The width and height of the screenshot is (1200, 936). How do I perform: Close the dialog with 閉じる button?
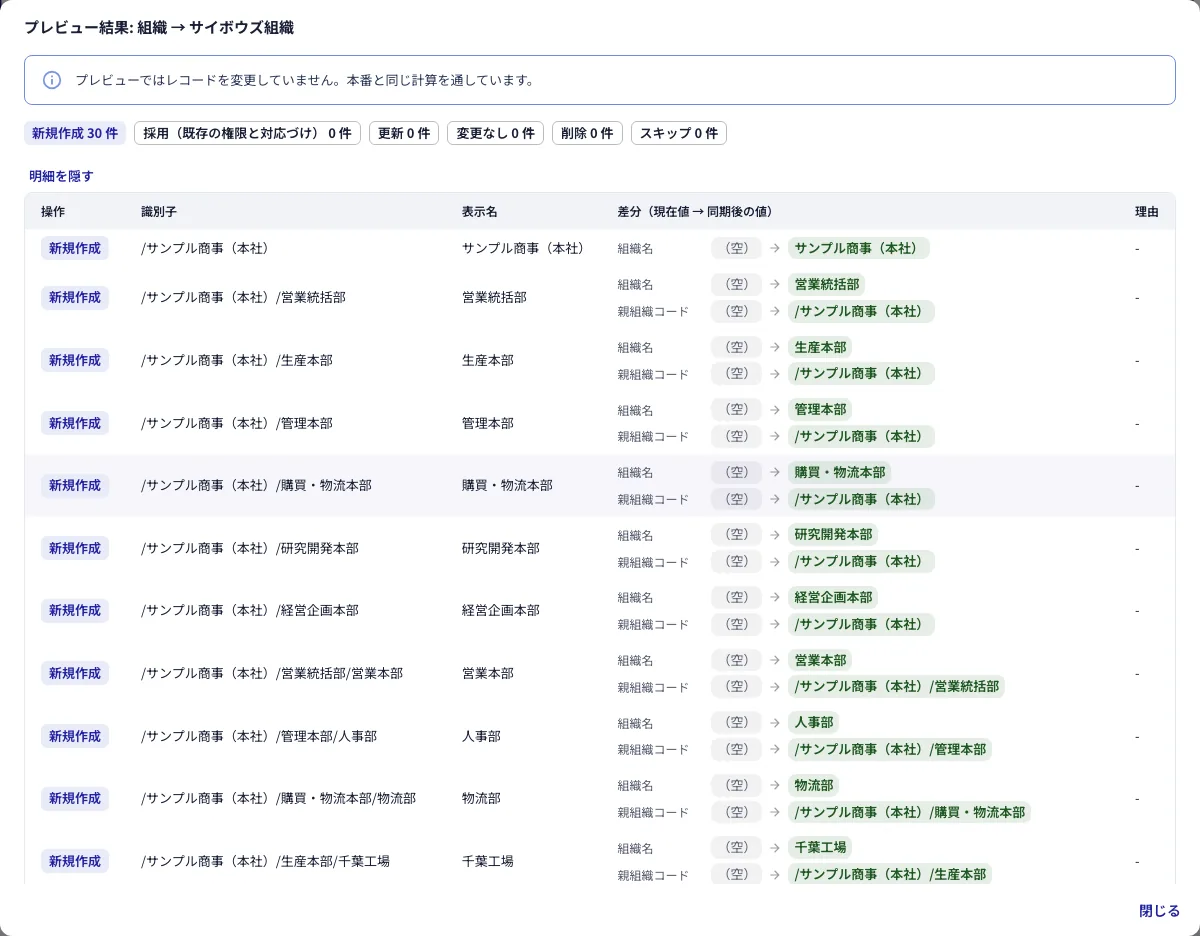(1160, 911)
